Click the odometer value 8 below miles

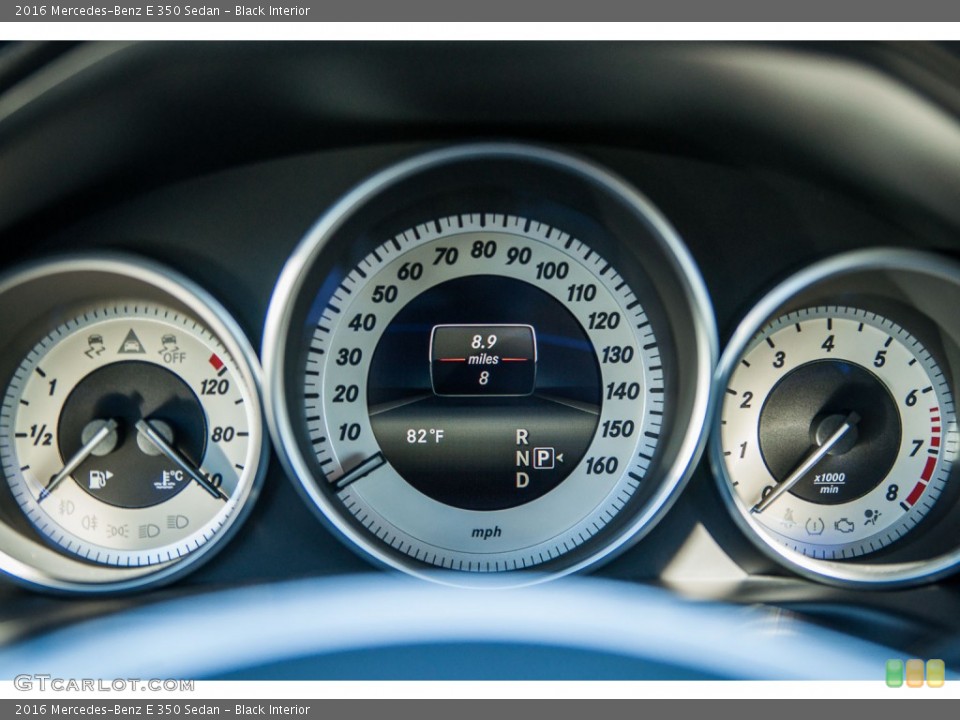pos(484,378)
